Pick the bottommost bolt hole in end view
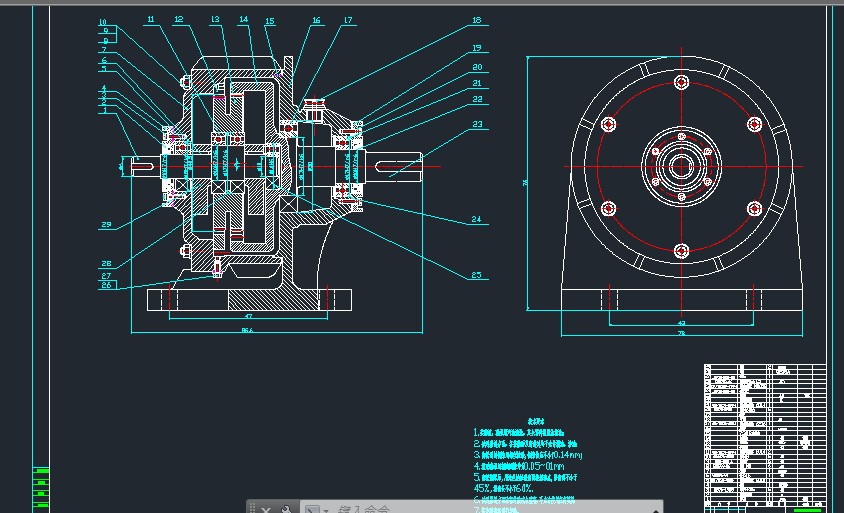Image resolution: width=844 pixels, height=513 pixels. tap(681, 251)
